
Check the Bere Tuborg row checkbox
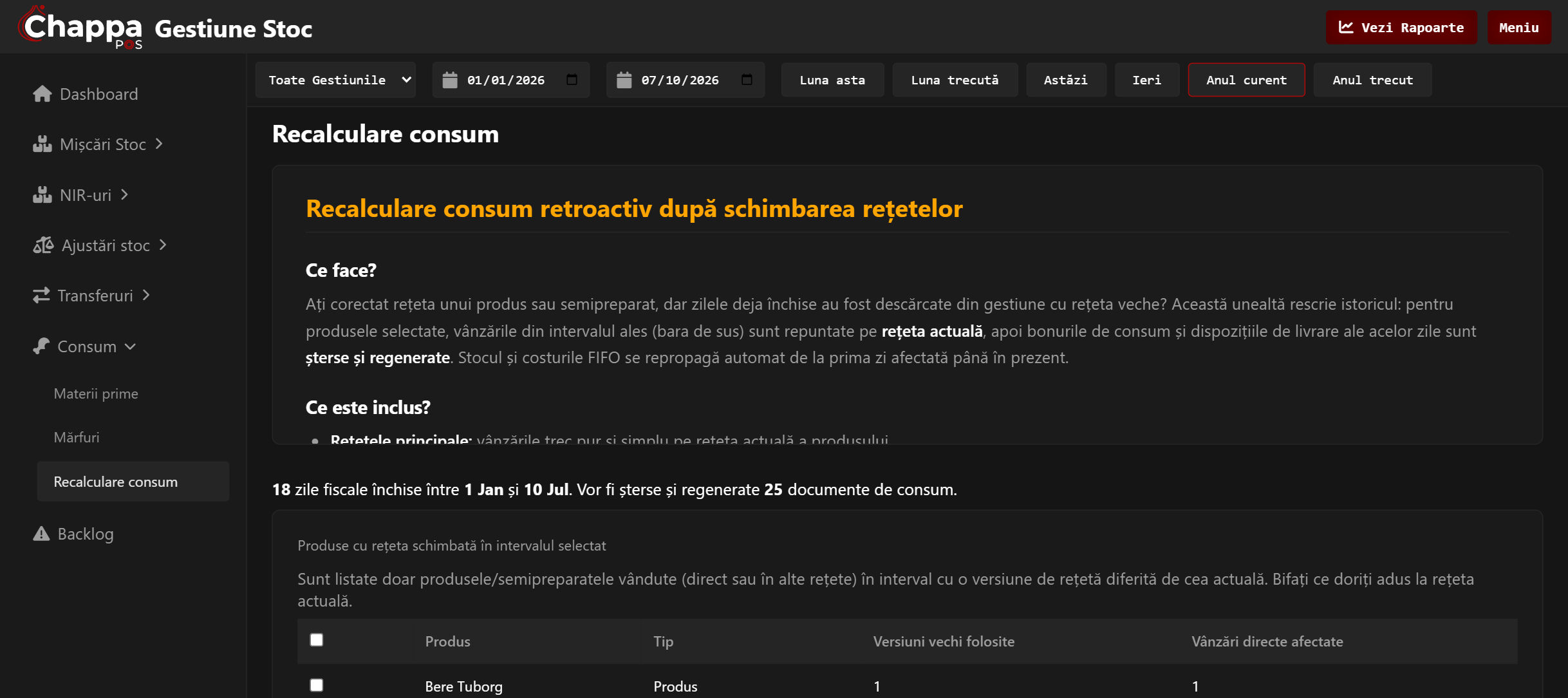pyautogui.click(x=316, y=684)
